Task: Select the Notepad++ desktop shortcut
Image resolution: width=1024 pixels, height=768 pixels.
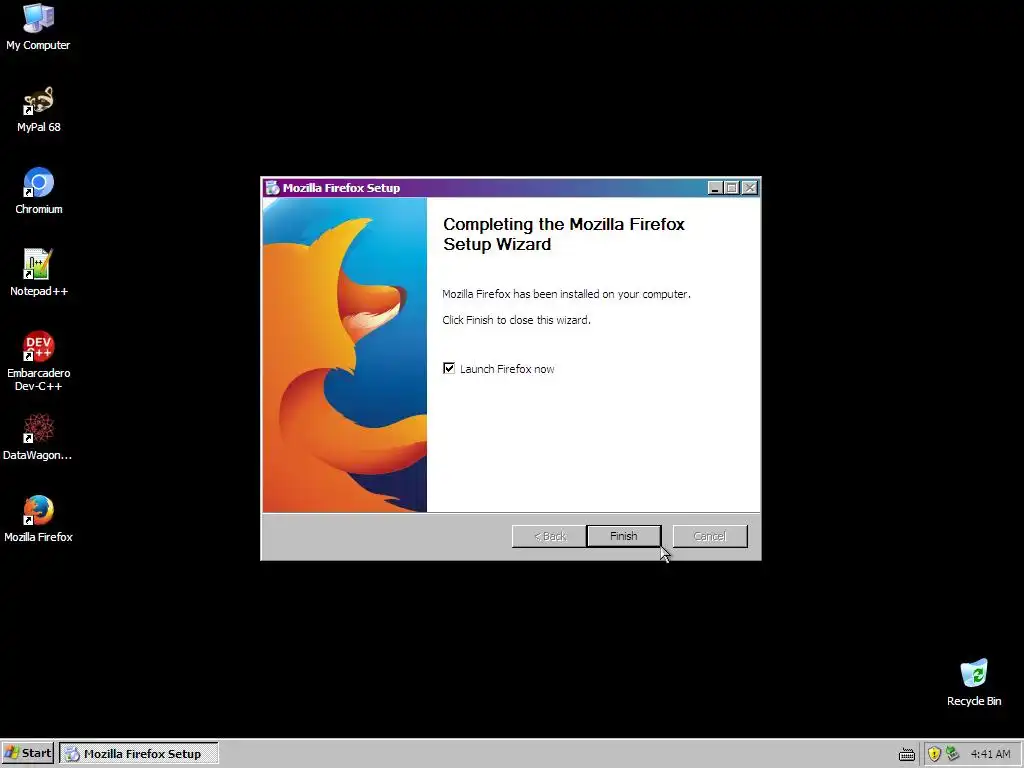Action: coord(39,273)
